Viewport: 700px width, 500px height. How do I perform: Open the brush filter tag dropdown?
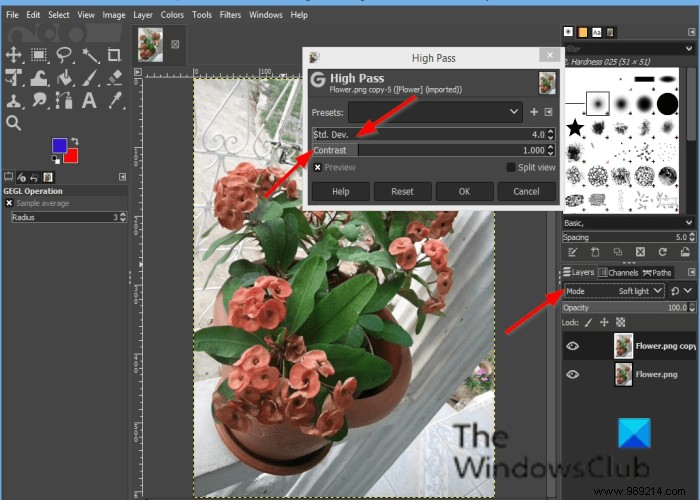[689, 48]
